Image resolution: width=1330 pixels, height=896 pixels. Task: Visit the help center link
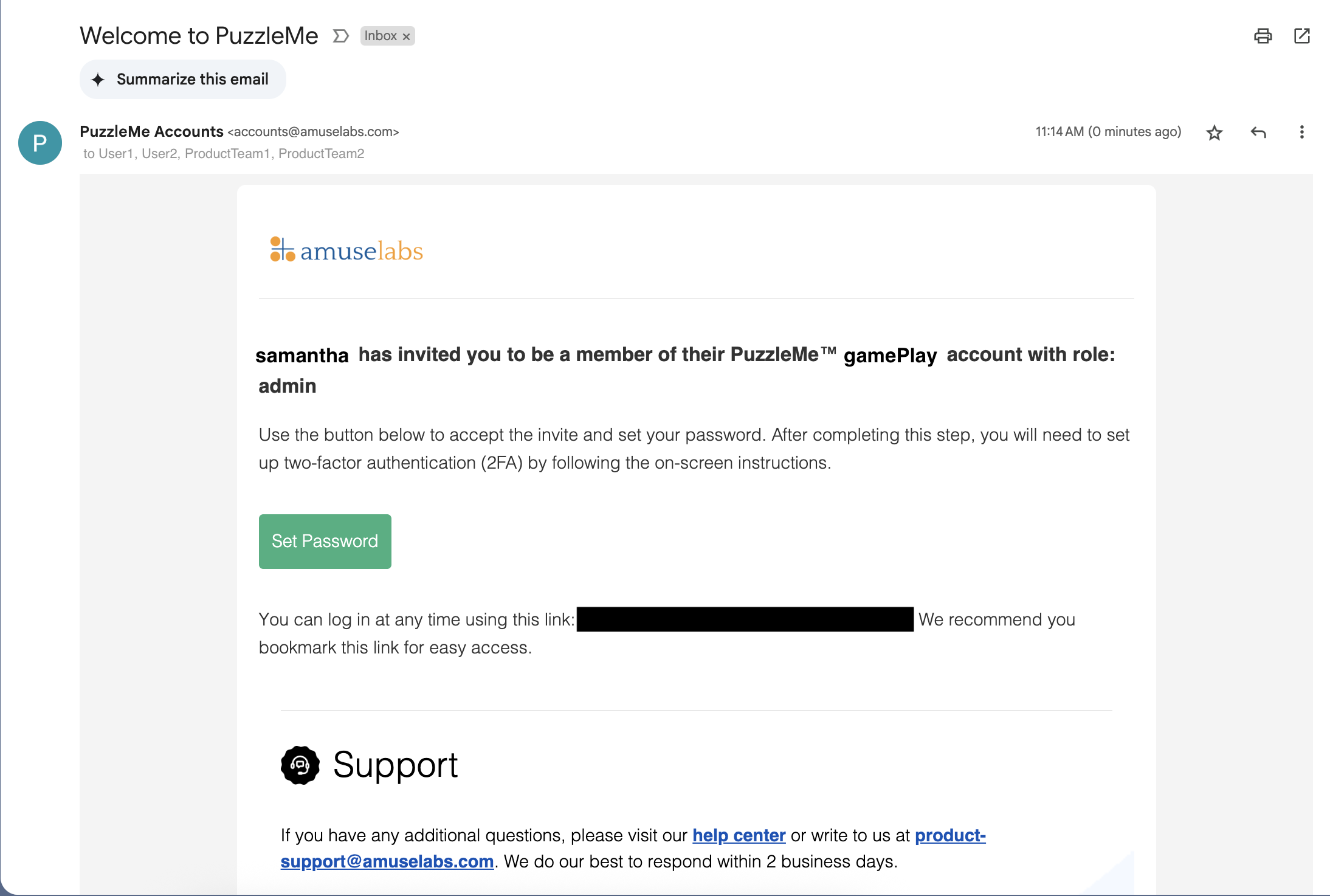tap(739, 835)
